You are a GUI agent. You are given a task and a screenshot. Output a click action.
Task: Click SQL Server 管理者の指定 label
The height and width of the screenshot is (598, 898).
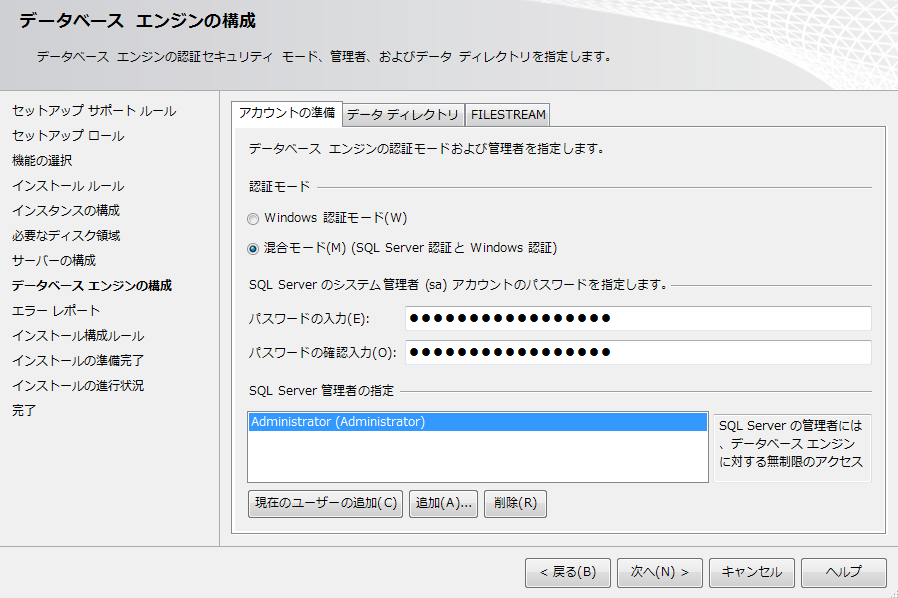click(321, 391)
